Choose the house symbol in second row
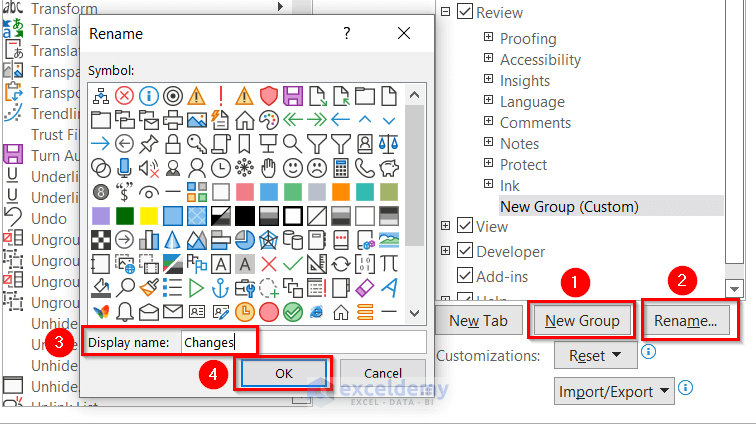The image size is (756, 424). 244,120
